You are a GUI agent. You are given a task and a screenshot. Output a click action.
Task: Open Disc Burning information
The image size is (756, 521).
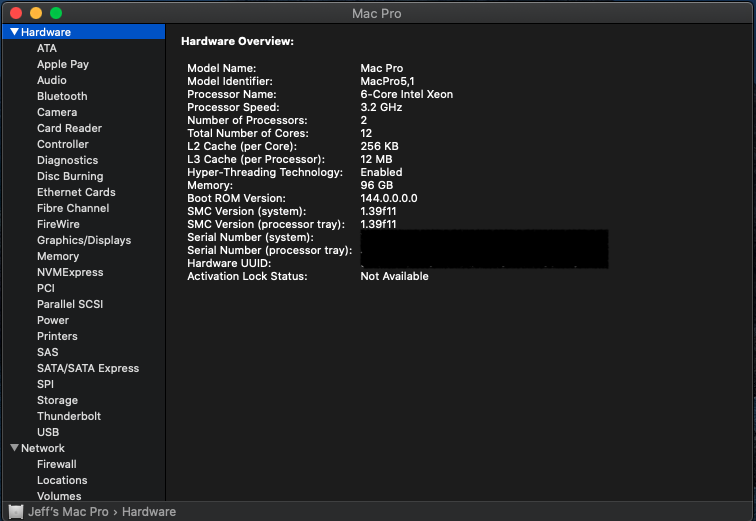pyautogui.click(x=70, y=176)
